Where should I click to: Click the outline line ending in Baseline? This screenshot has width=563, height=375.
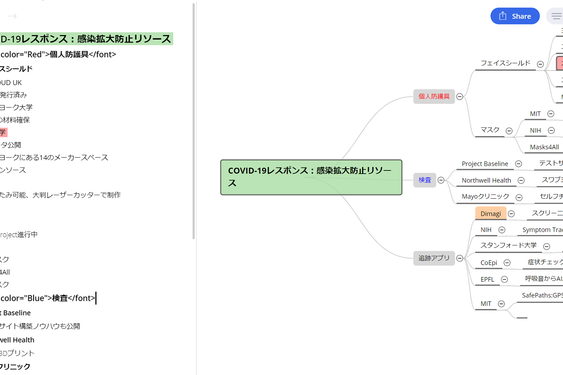click(x=15, y=313)
